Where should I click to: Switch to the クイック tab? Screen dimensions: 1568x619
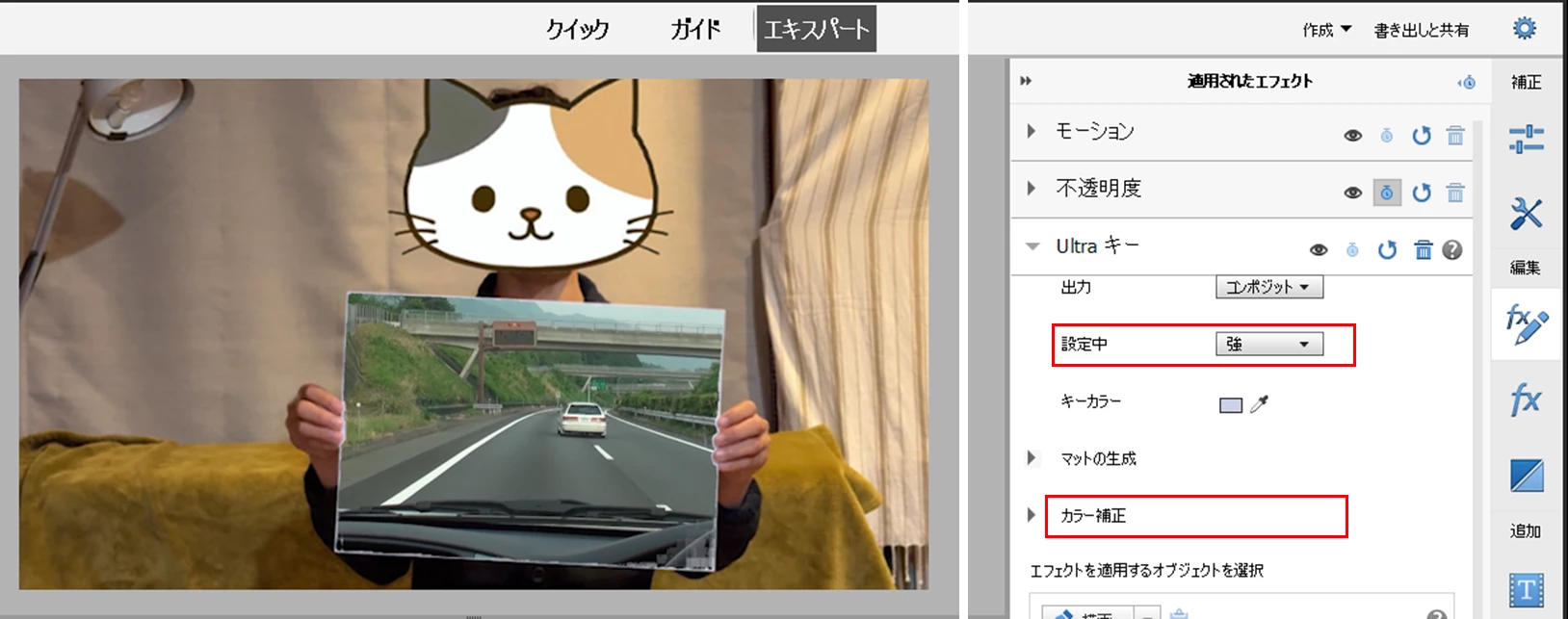click(578, 29)
